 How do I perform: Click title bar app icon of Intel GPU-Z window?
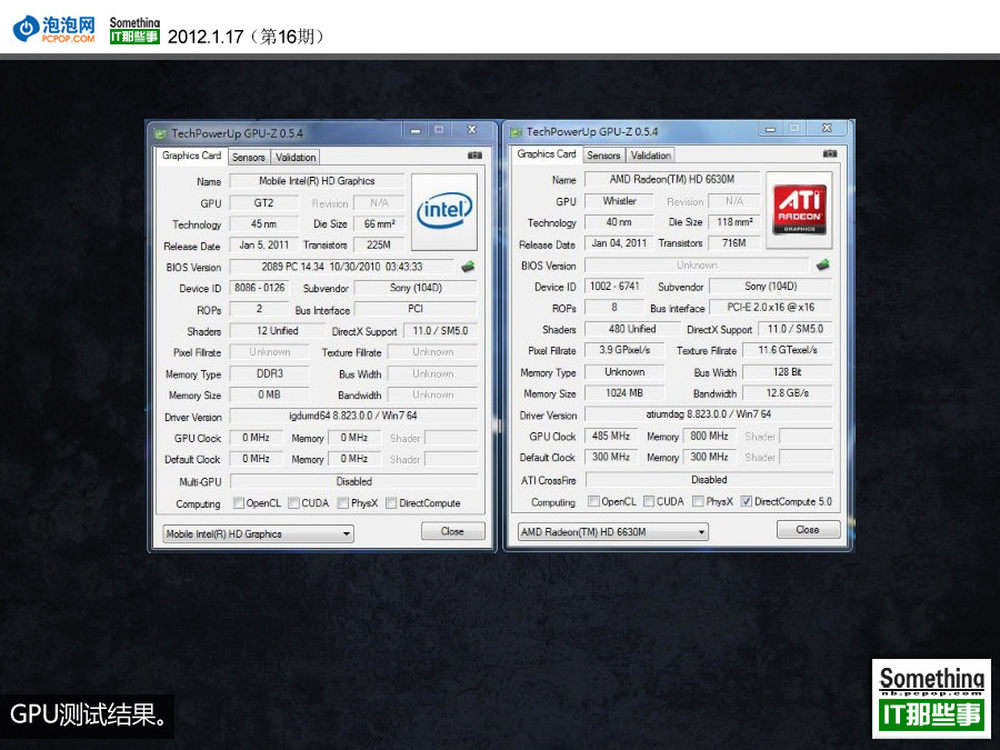click(161, 133)
